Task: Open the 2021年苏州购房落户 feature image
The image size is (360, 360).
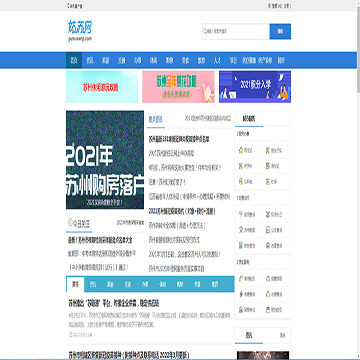Action: 105,160
